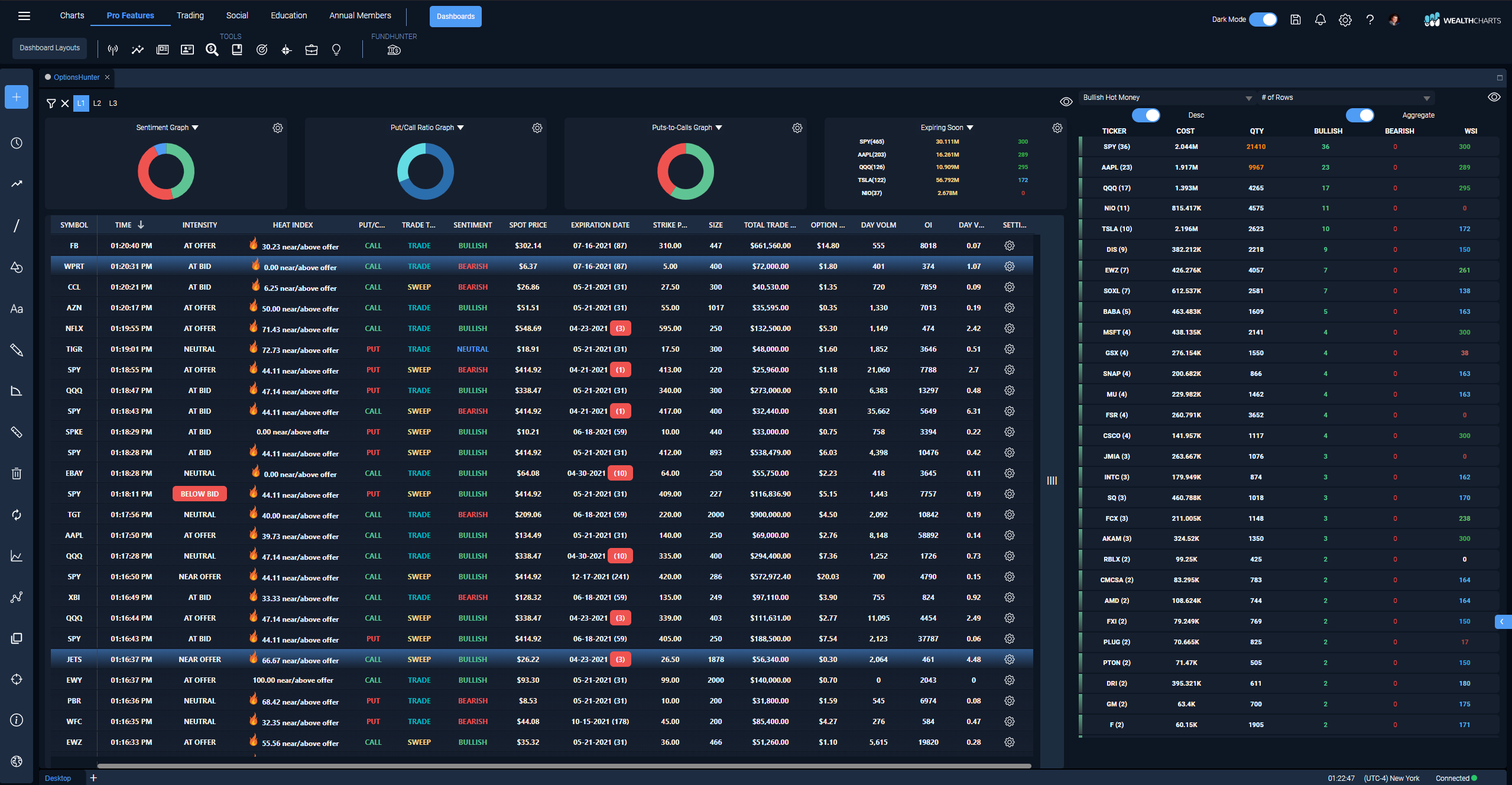1512x785 pixels.
Task: Expand the right side panel chevron
Action: pyautogui.click(x=1502, y=621)
